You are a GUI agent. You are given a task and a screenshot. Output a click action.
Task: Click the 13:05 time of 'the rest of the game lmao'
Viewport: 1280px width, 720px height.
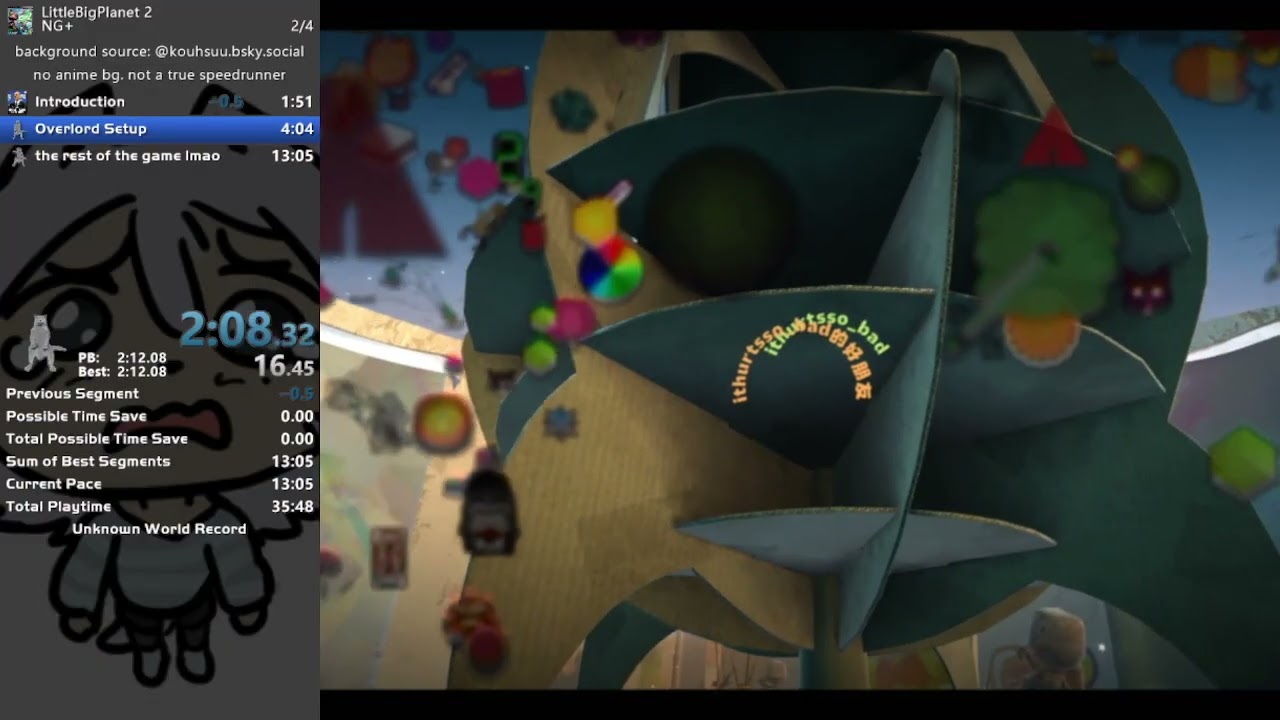tap(293, 156)
